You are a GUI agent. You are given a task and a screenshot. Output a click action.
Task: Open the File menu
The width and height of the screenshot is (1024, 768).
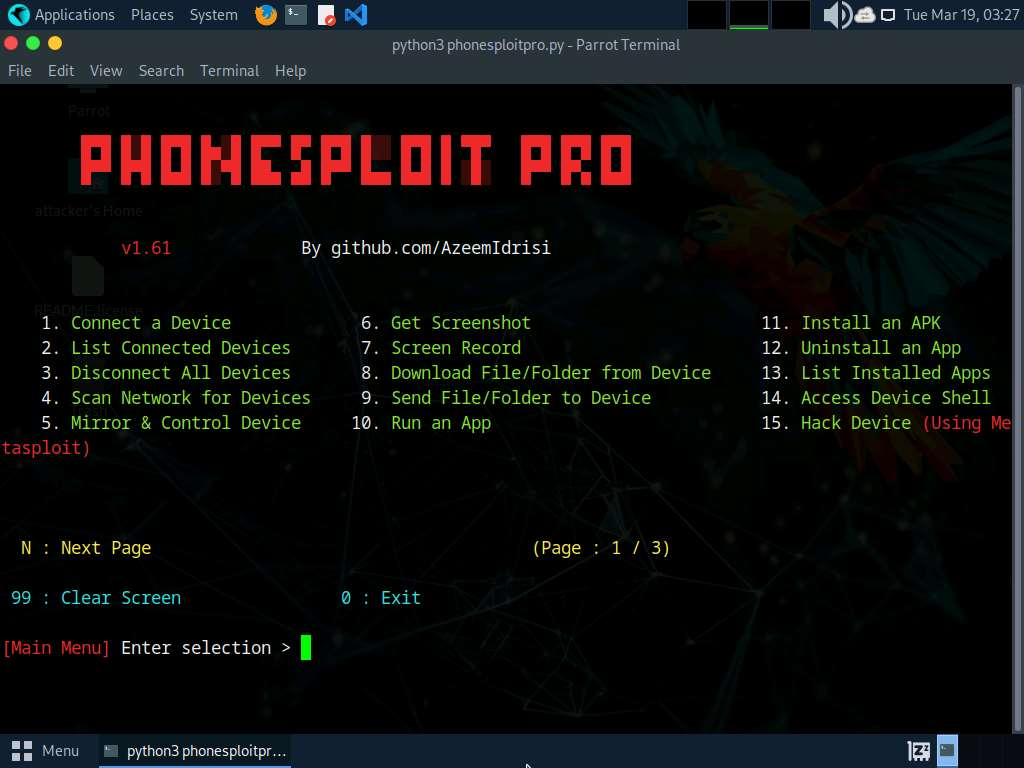(20, 71)
